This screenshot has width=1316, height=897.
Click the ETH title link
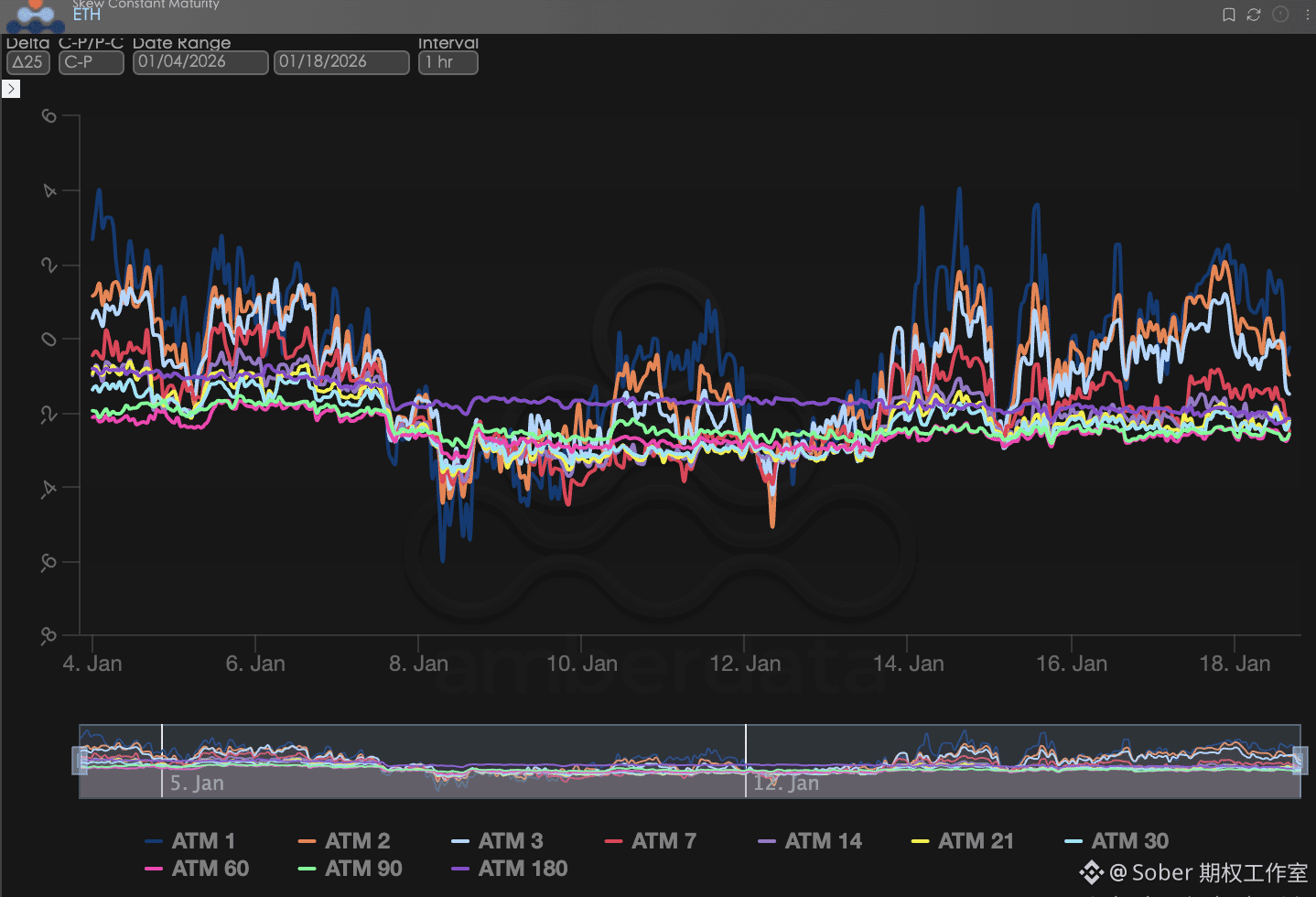(87, 15)
